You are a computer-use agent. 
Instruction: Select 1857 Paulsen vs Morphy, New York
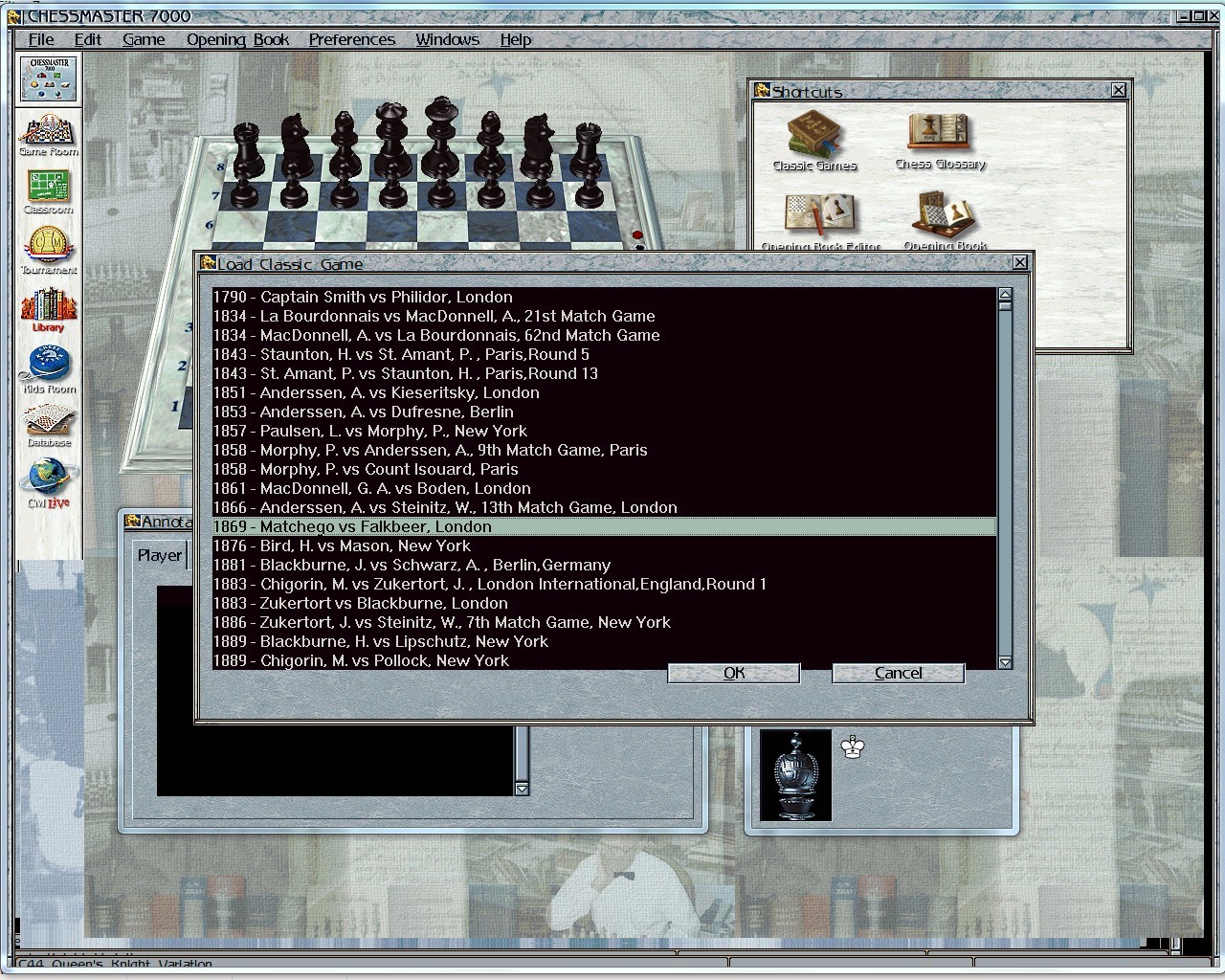(604, 431)
